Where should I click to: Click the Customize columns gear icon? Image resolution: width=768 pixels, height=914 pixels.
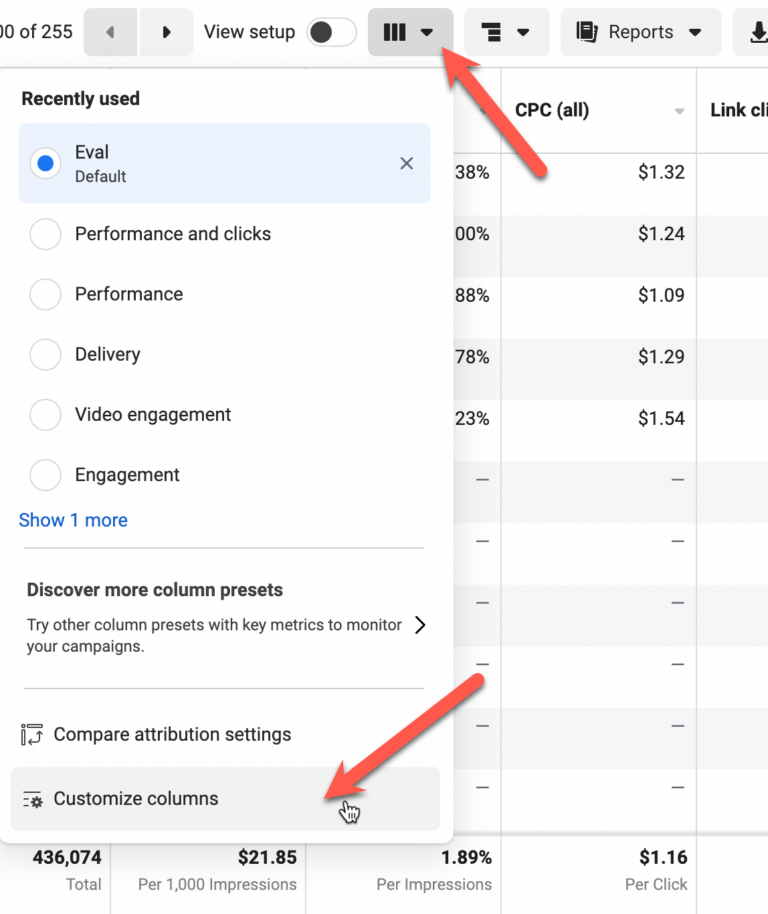point(32,799)
